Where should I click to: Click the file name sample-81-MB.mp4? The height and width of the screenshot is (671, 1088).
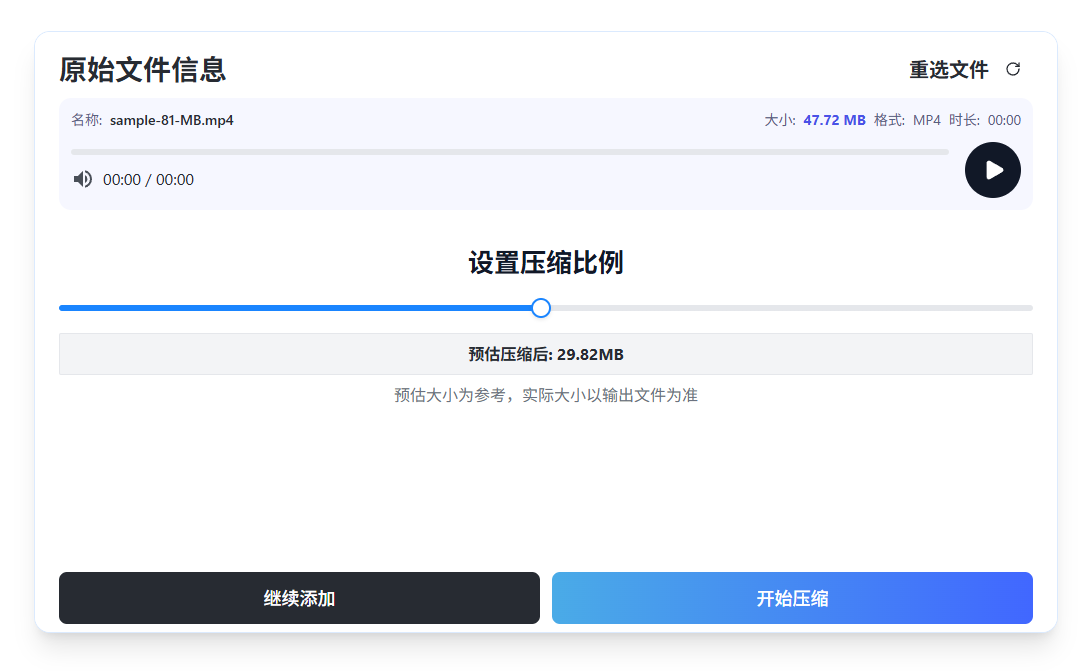click(x=171, y=120)
